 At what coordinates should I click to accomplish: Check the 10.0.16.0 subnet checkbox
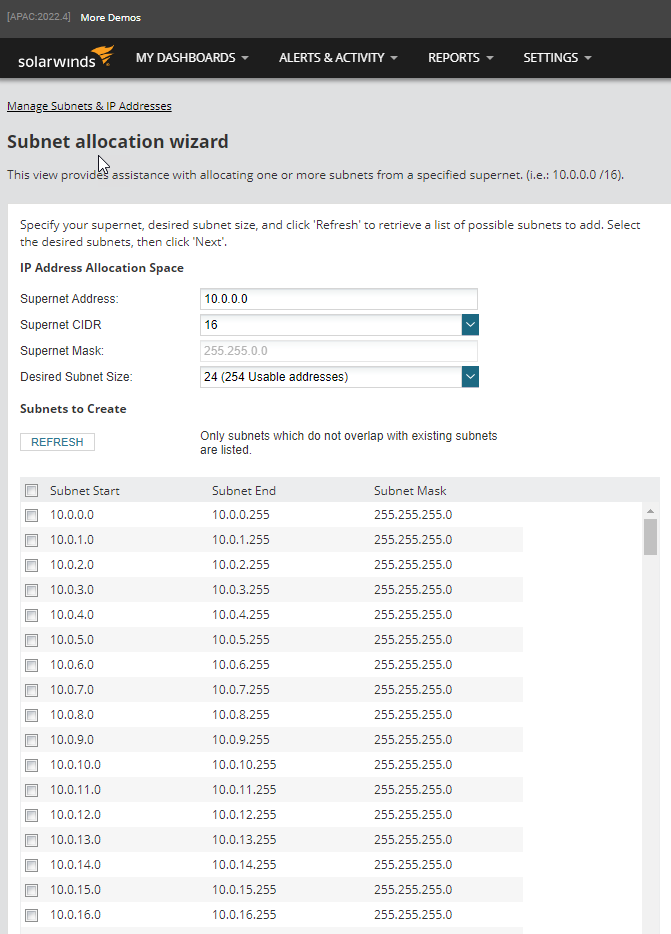tap(32, 916)
